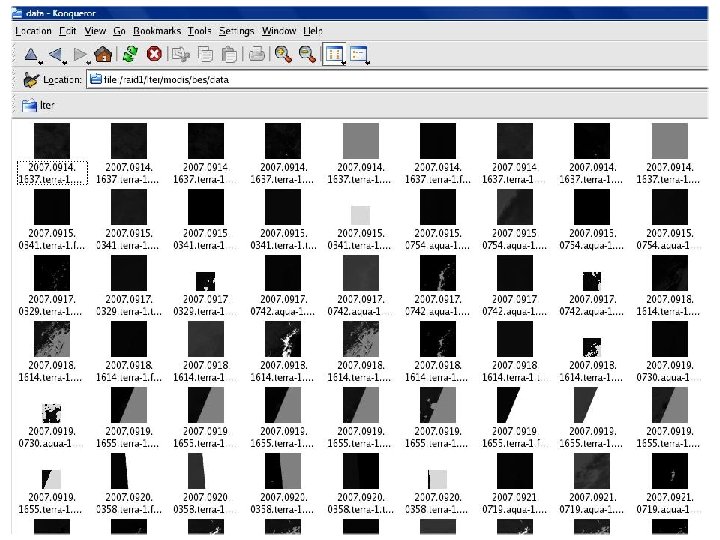Print the current view
The height and width of the screenshot is (540, 720).
[257, 55]
